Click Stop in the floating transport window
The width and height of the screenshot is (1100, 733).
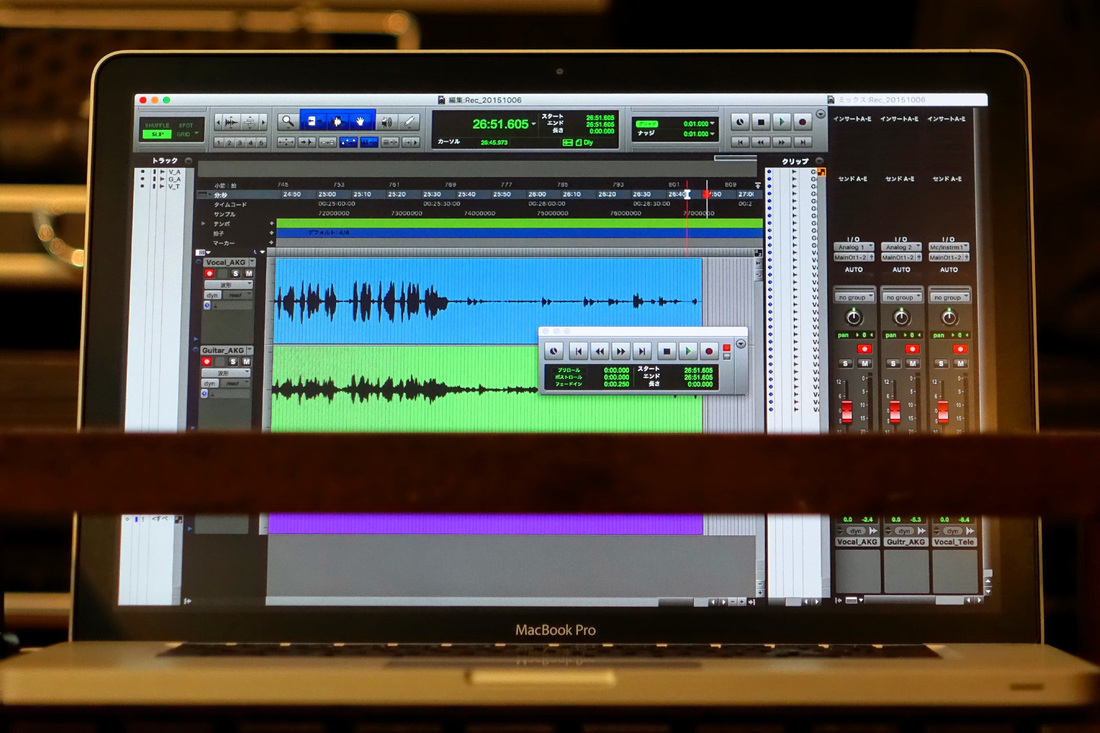(x=666, y=351)
